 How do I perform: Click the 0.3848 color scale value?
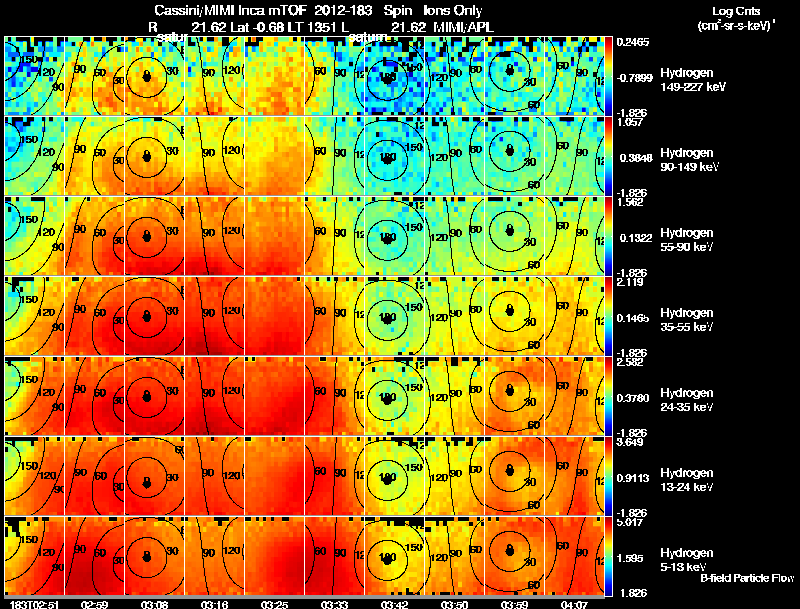[x=636, y=158]
